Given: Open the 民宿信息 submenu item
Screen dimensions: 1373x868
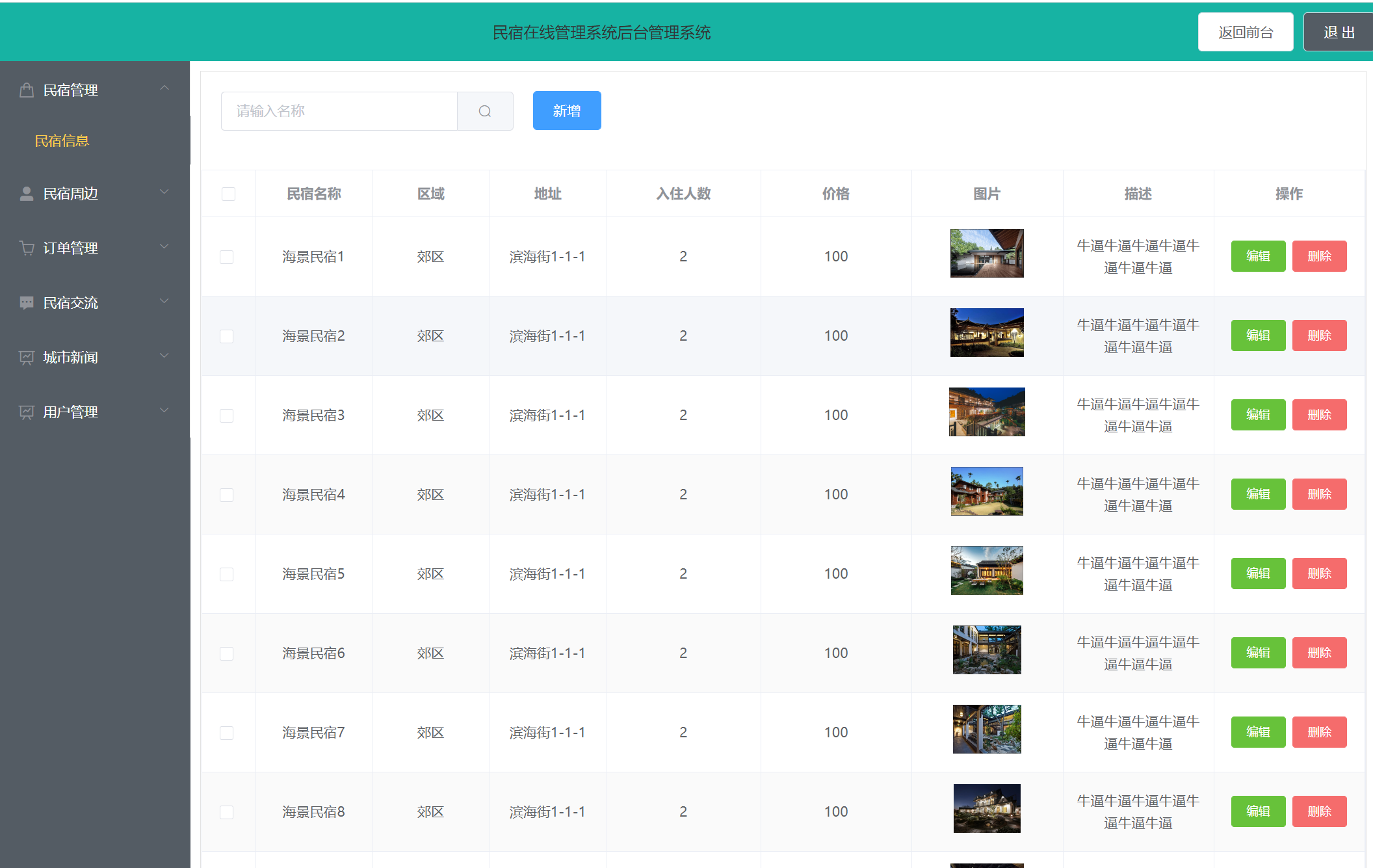Looking at the screenshot, I should (62, 141).
